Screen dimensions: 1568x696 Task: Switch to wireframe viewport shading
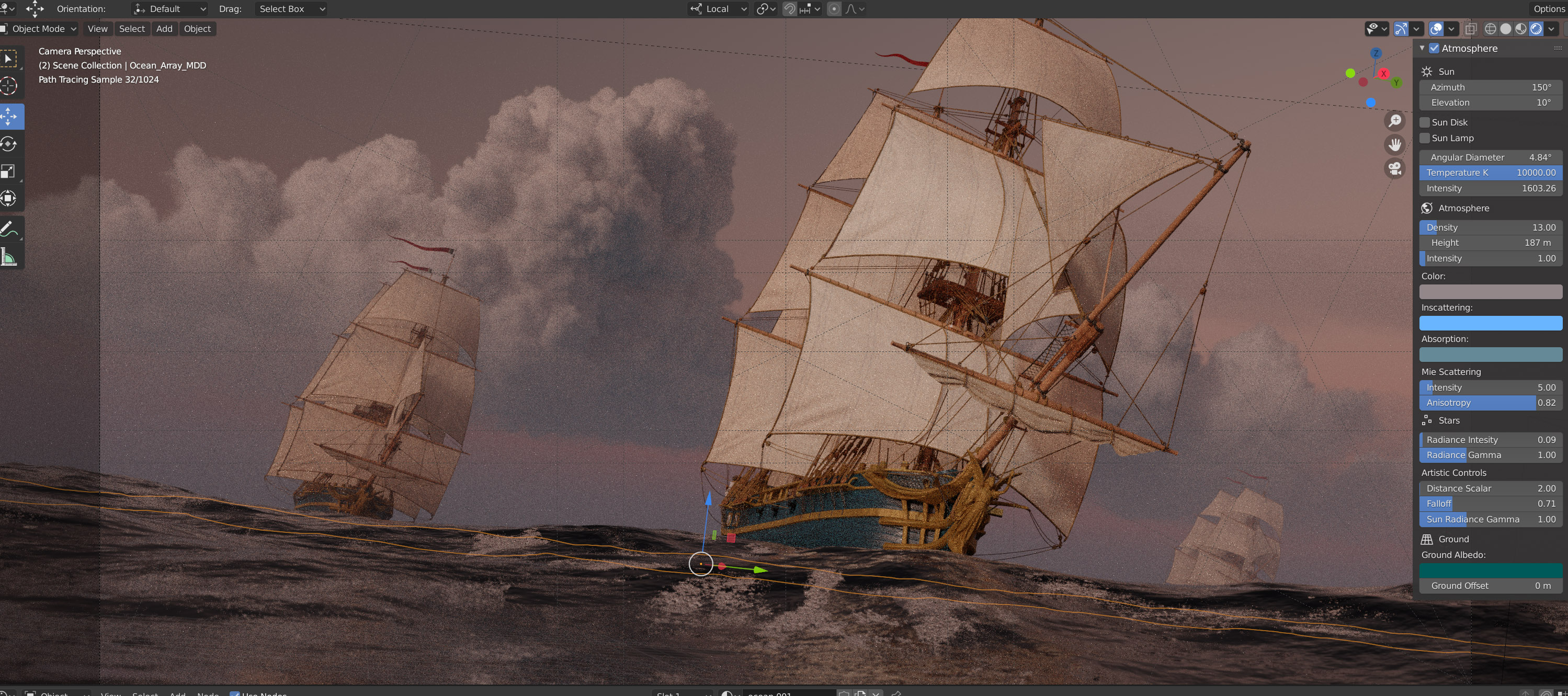[1491, 29]
